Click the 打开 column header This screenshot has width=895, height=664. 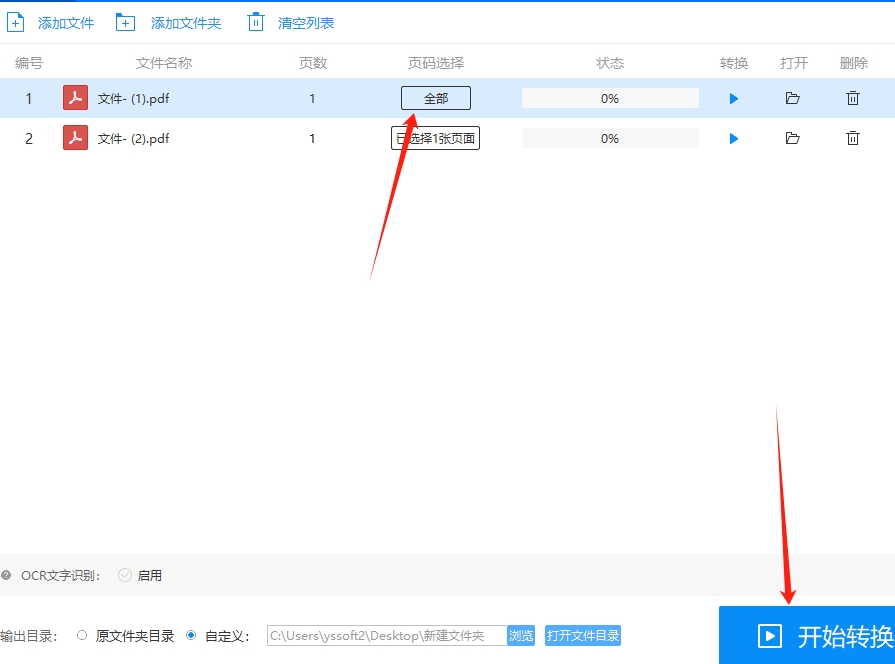(x=794, y=63)
